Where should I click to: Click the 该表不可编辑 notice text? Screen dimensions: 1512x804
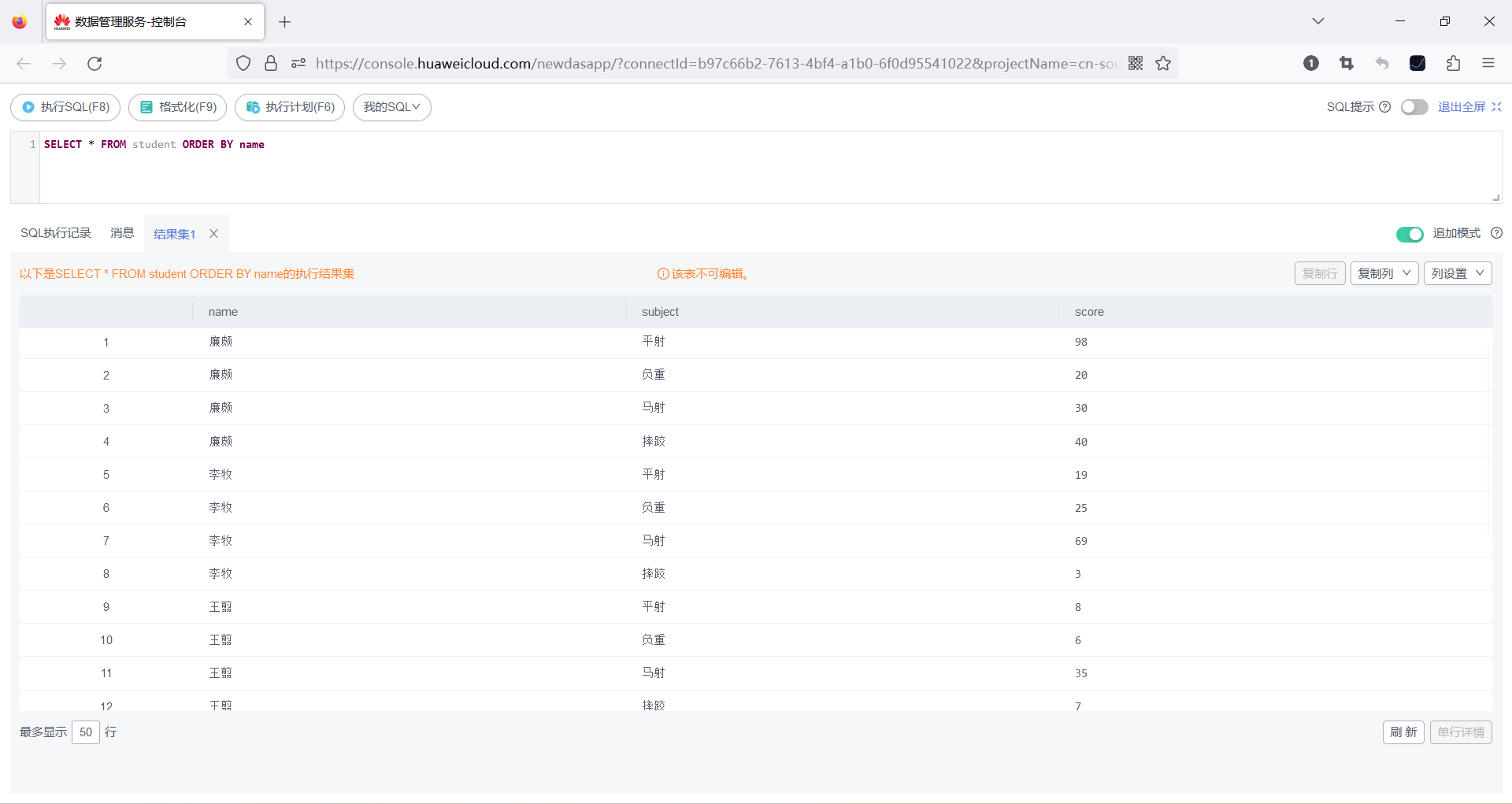coord(710,274)
